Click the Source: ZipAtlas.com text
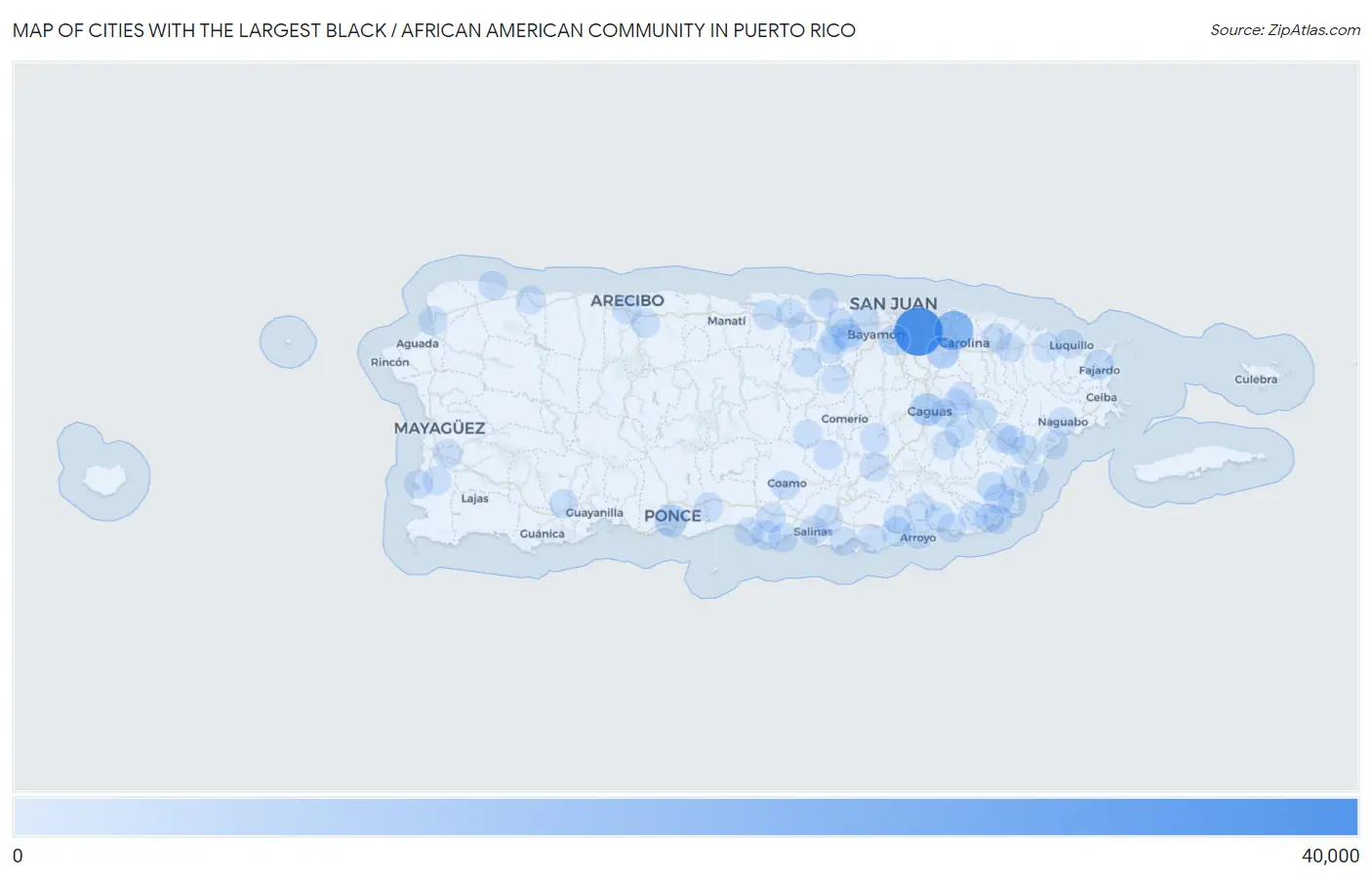The height and width of the screenshot is (877, 1372). click(1285, 30)
